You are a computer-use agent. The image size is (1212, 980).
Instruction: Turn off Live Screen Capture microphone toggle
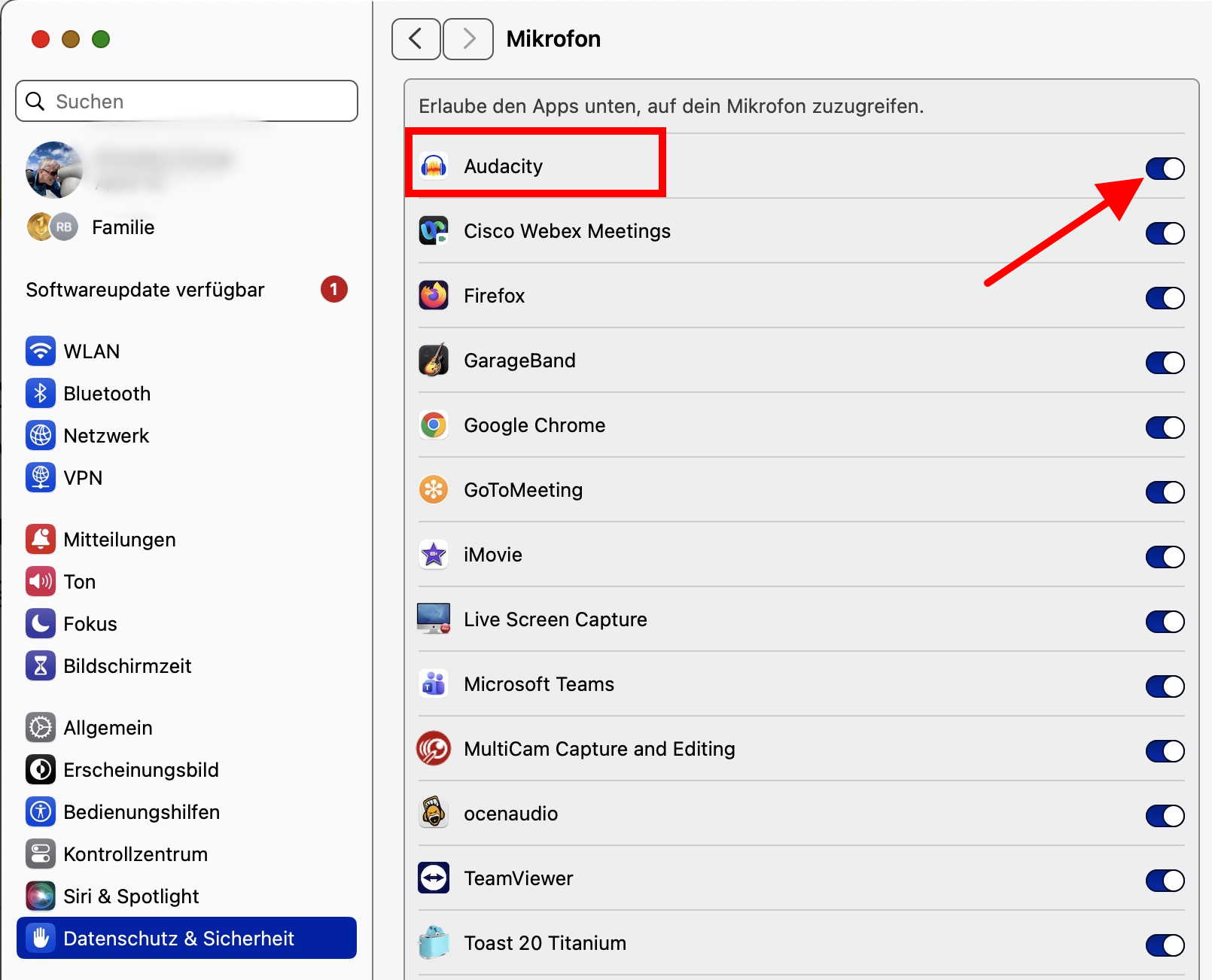pyautogui.click(x=1165, y=622)
